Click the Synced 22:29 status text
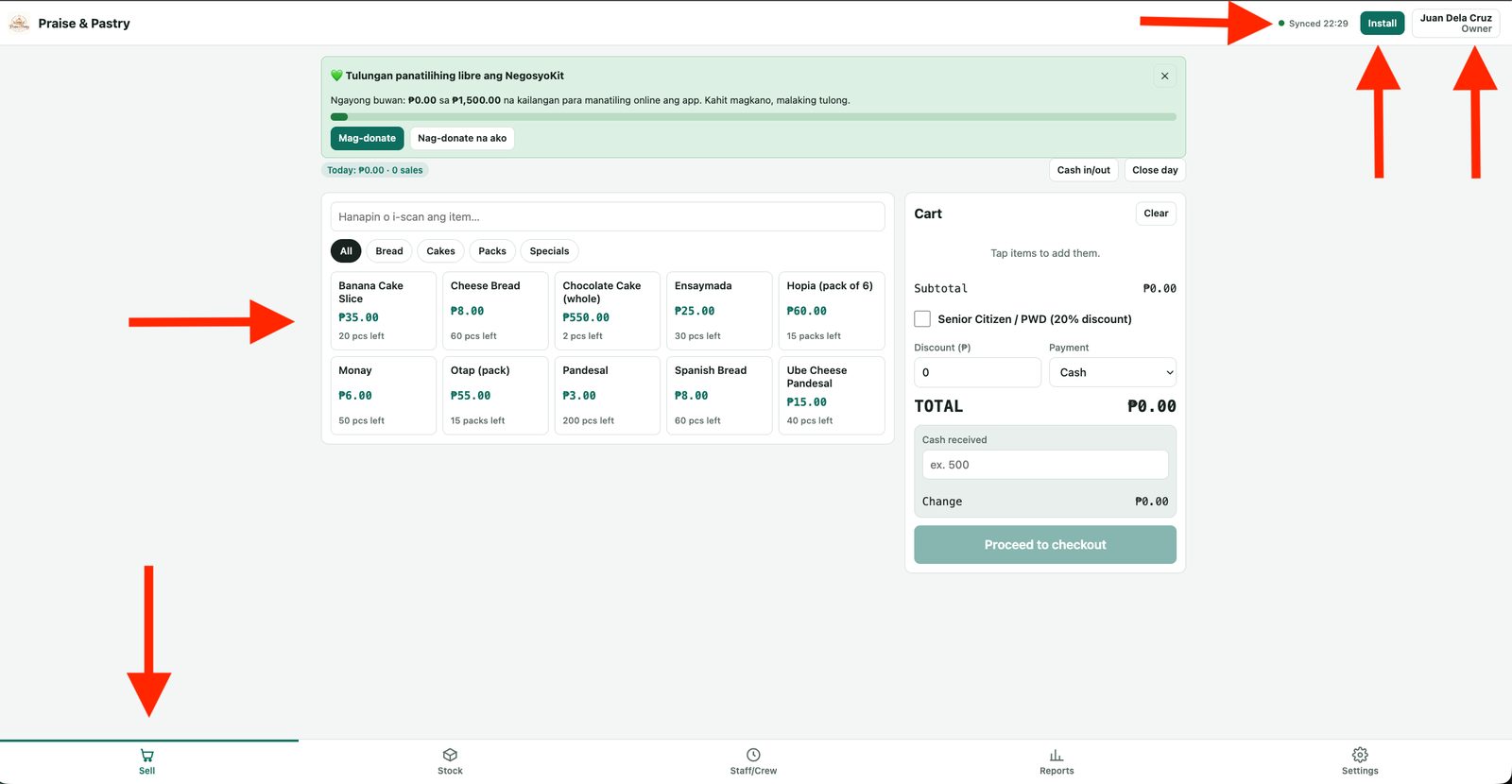The height and width of the screenshot is (784, 1512). (x=1318, y=24)
